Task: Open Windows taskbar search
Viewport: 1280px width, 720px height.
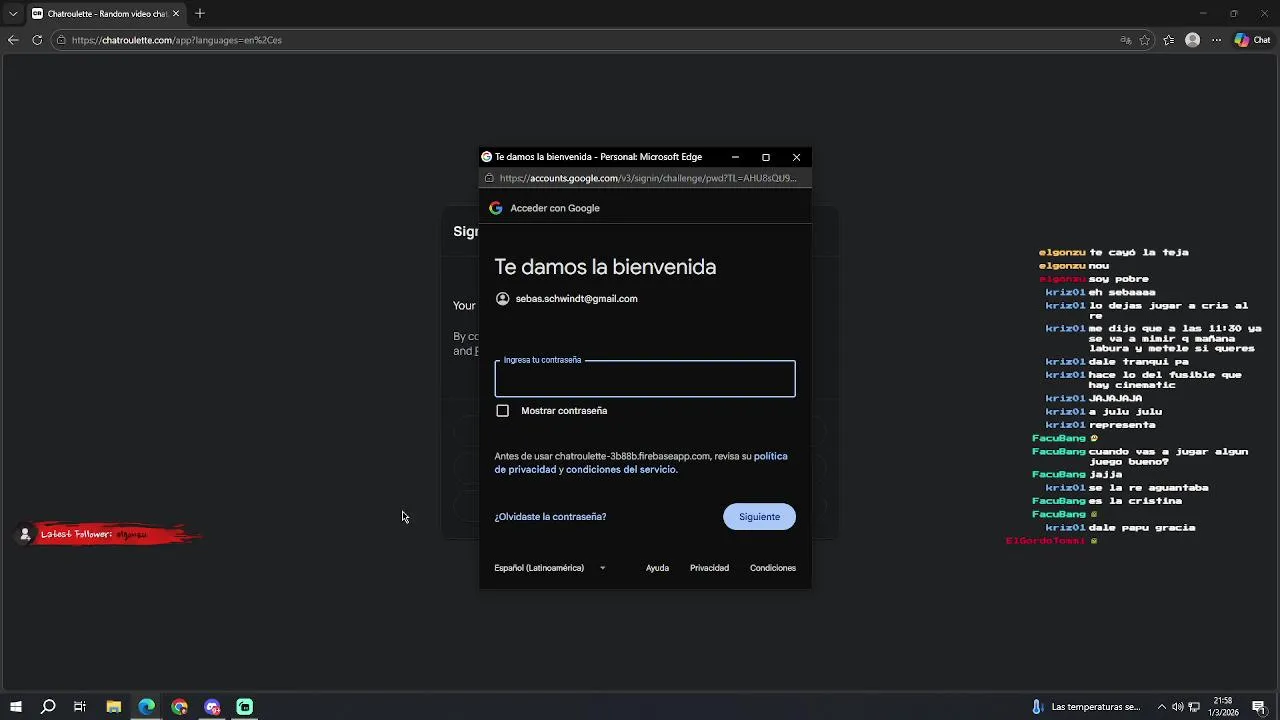Action: (48, 707)
